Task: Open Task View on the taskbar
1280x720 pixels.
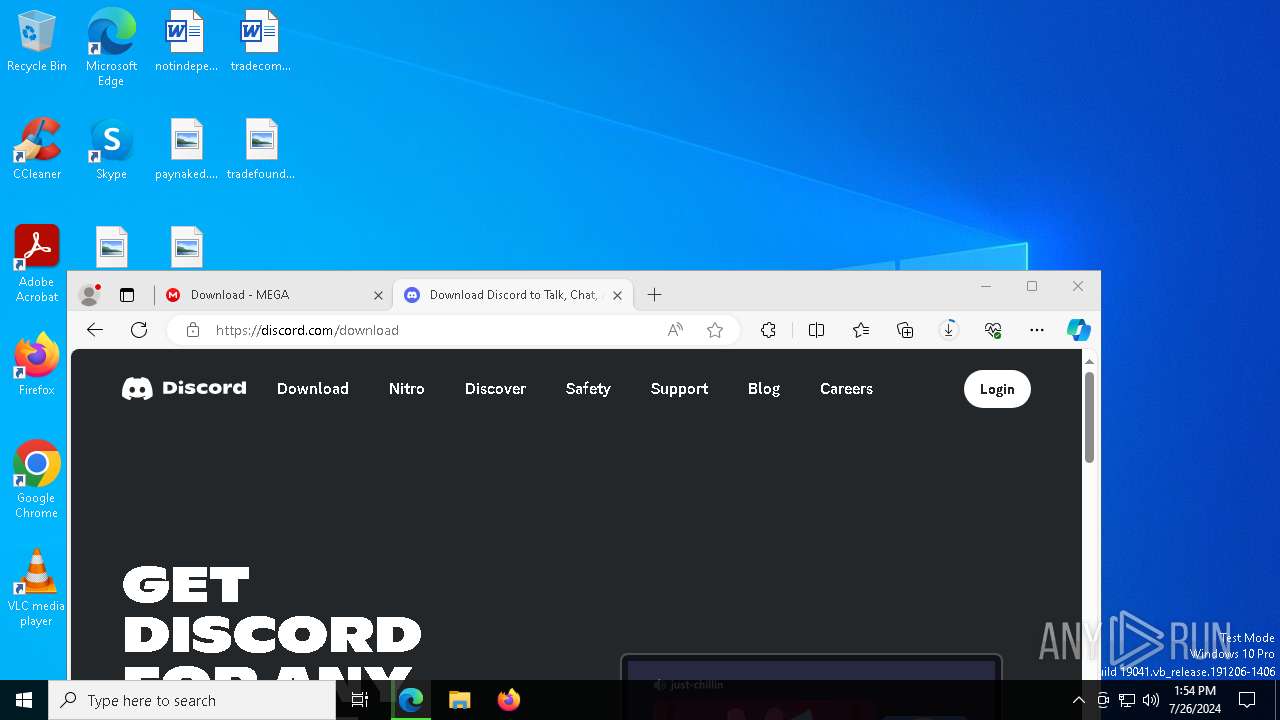Action: pos(360,700)
